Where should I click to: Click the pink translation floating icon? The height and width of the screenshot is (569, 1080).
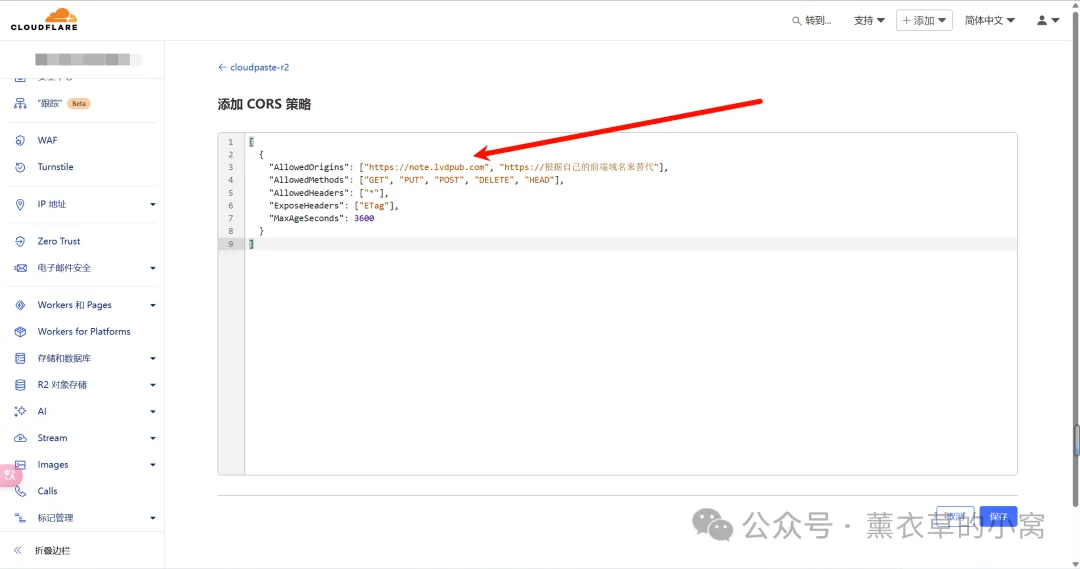point(9,475)
